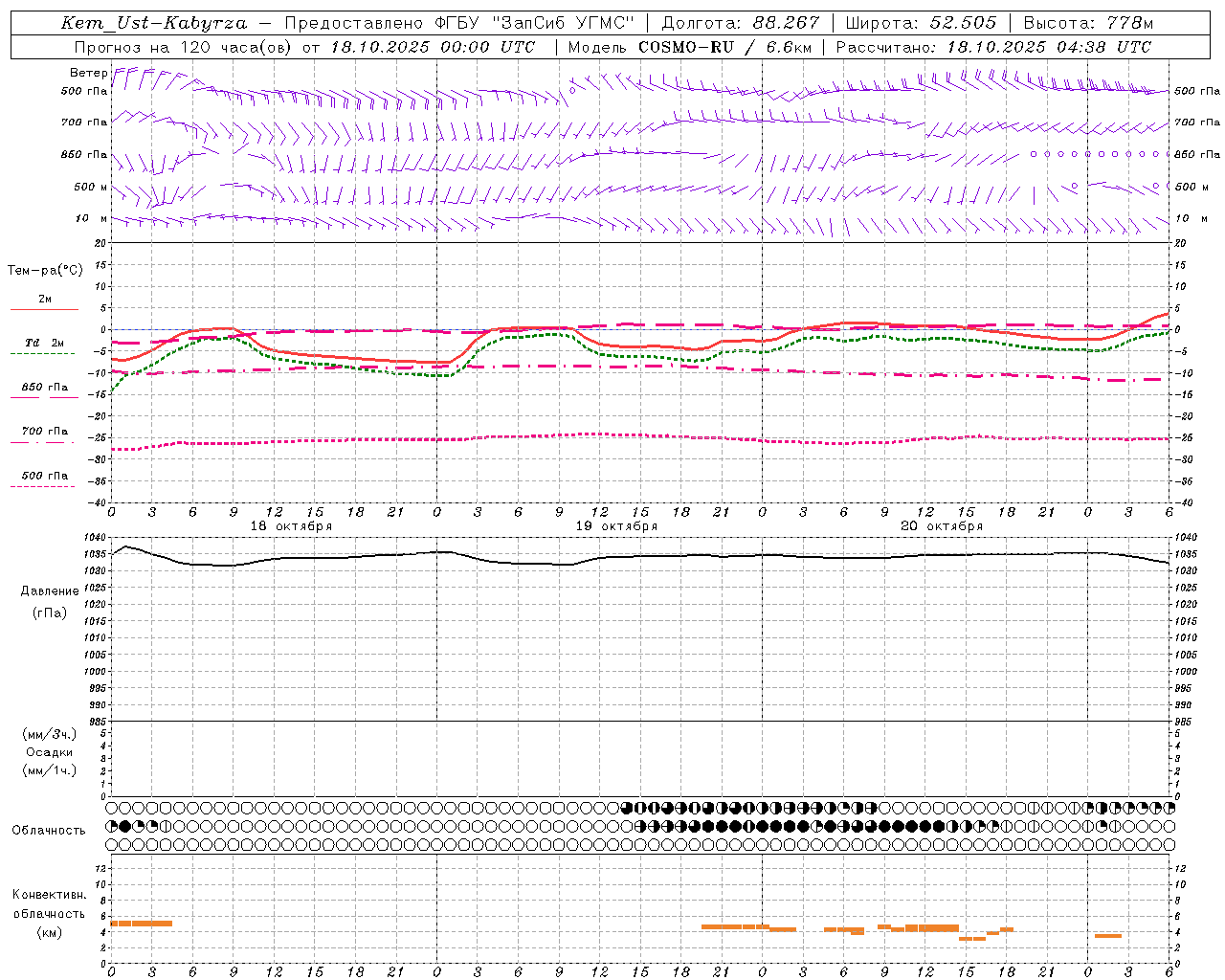Click the 18 октября date label
The image size is (1225, 980).
click(x=291, y=526)
